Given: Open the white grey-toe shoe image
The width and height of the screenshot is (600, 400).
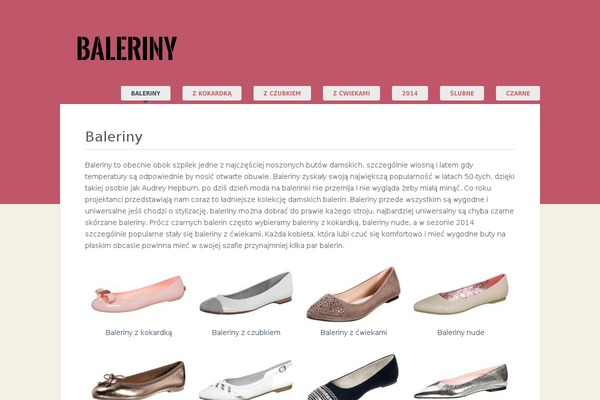Looking at the screenshot, I should 246,293.
